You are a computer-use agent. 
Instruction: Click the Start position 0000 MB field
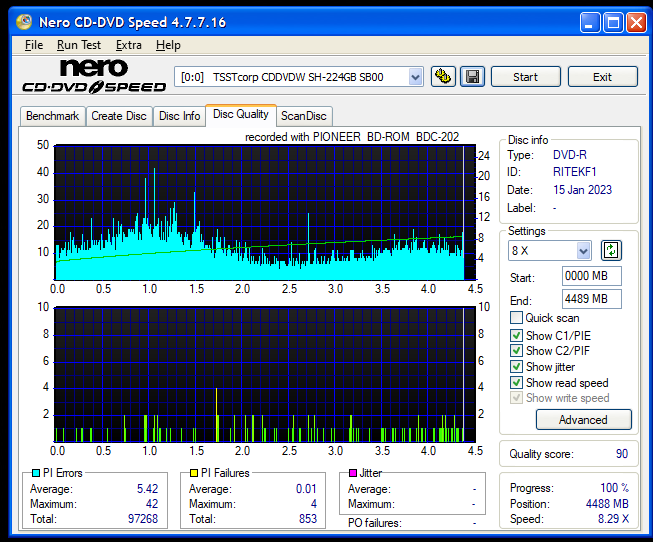point(591,276)
